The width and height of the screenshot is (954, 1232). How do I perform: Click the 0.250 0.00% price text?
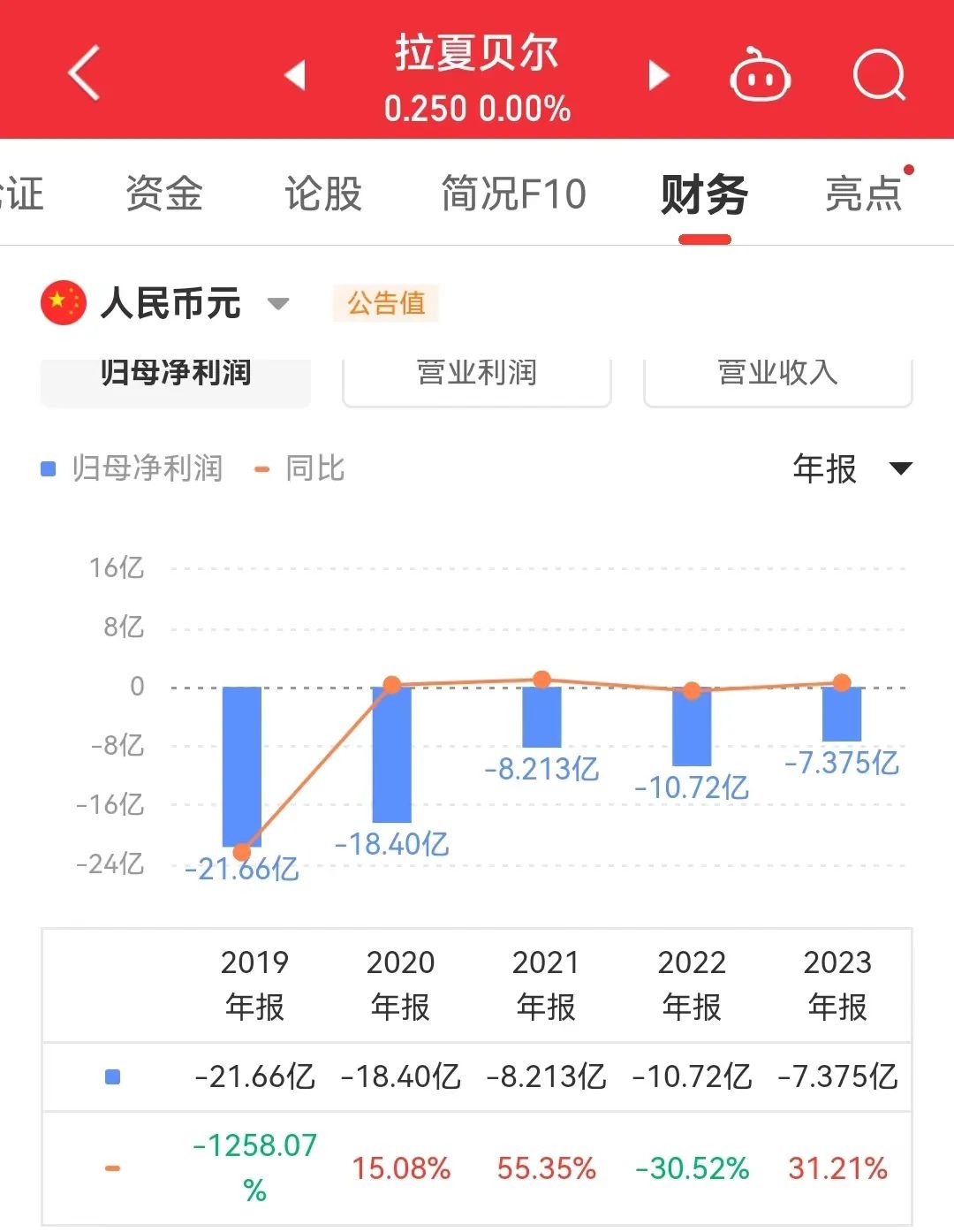pos(477,109)
